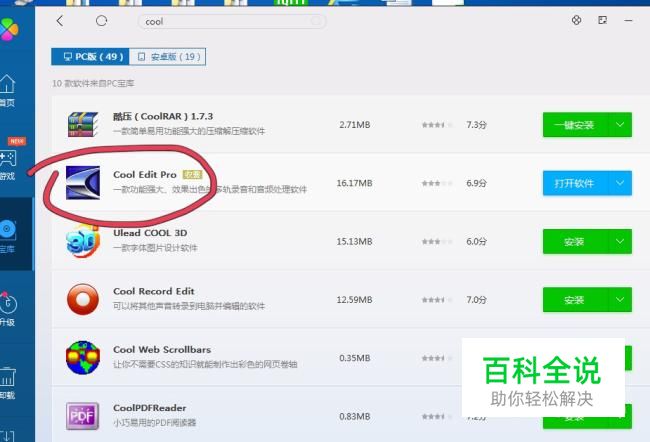Switch to the 安卓版 (19) tab
This screenshot has width=650, height=442.
(168, 57)
